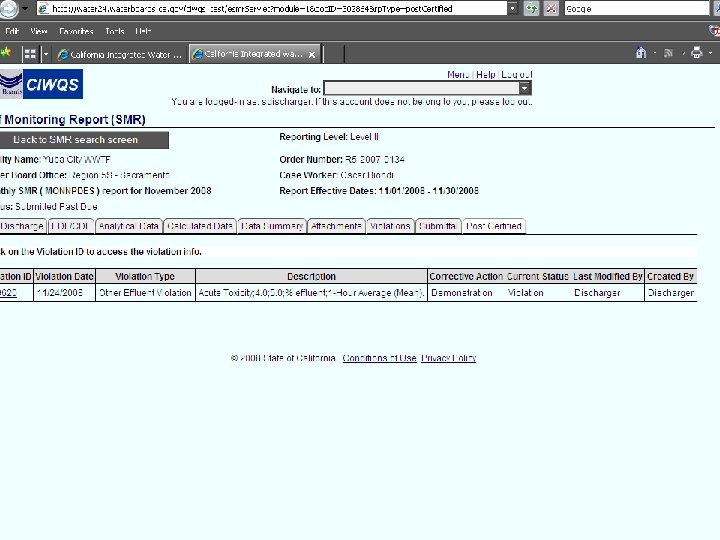The width and height of the screenshot is (720, 540).
Task: Click the Google search box
Action: (x=637, y=9)
